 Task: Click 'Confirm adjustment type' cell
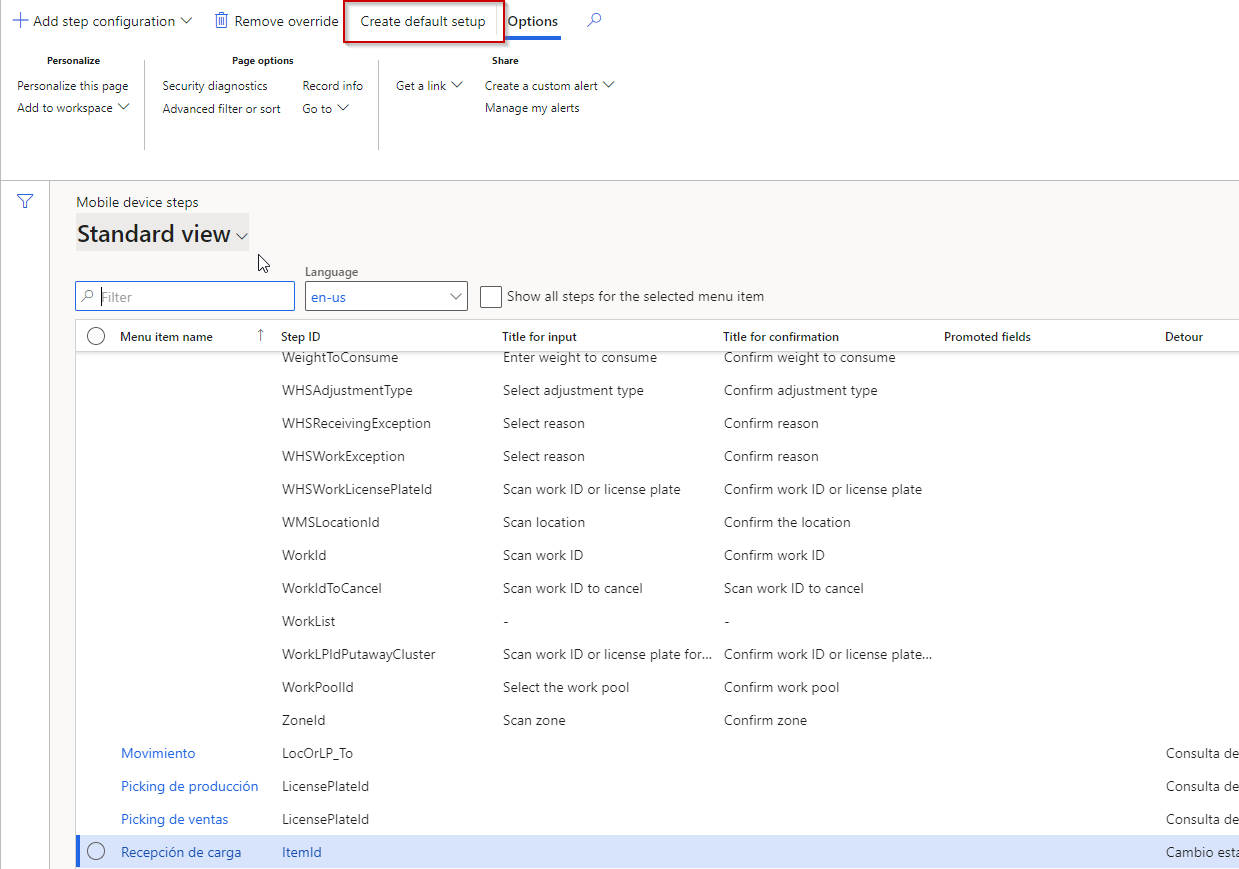(801, 390)
